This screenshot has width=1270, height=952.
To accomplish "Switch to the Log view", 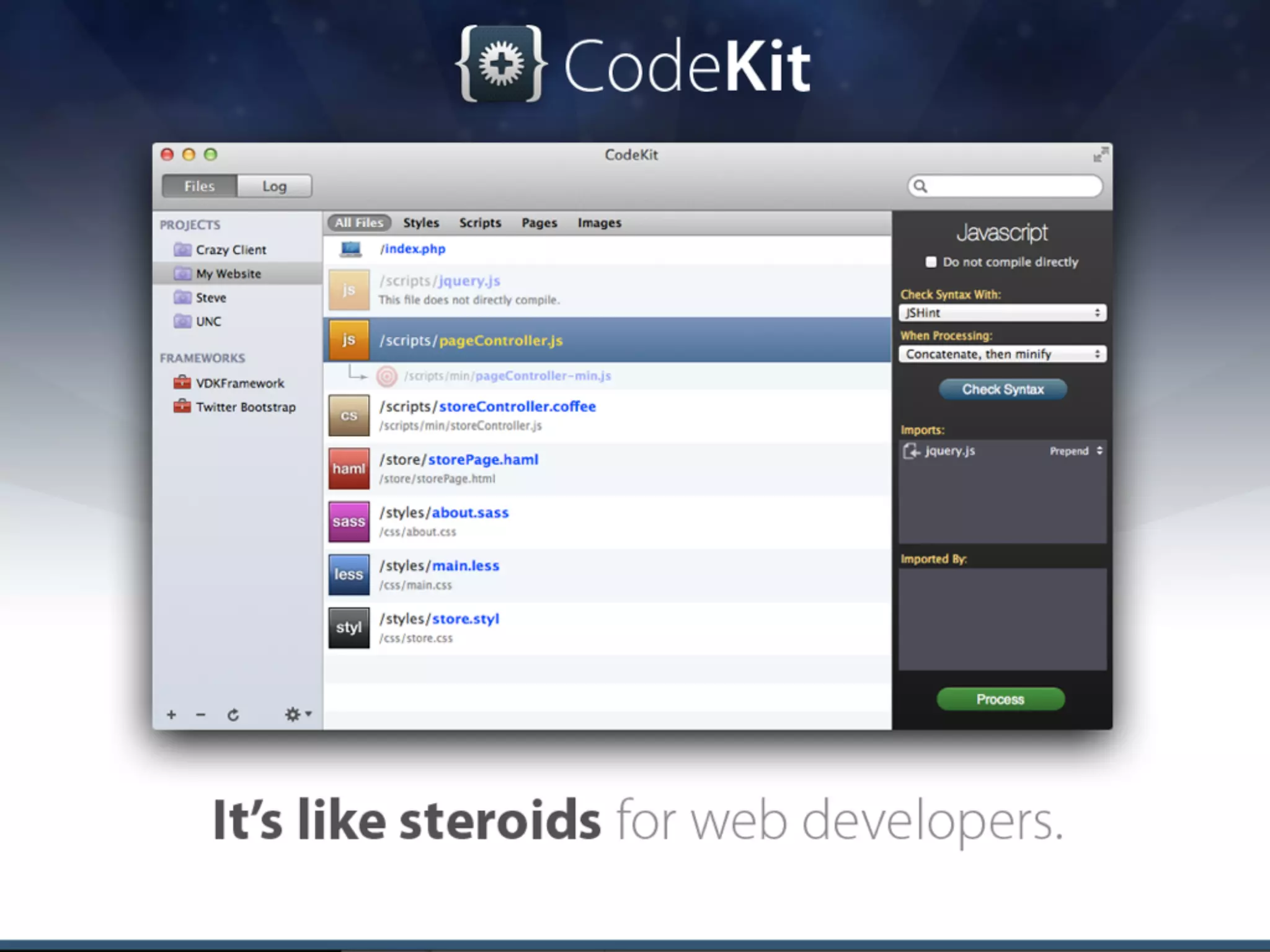I will click(274, 187).
